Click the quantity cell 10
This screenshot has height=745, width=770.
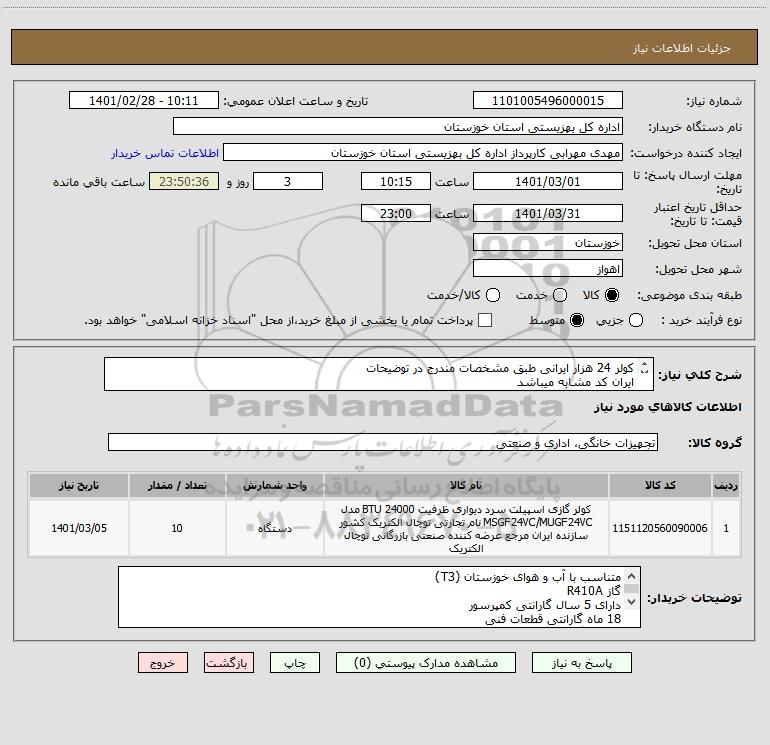[177, 528]
